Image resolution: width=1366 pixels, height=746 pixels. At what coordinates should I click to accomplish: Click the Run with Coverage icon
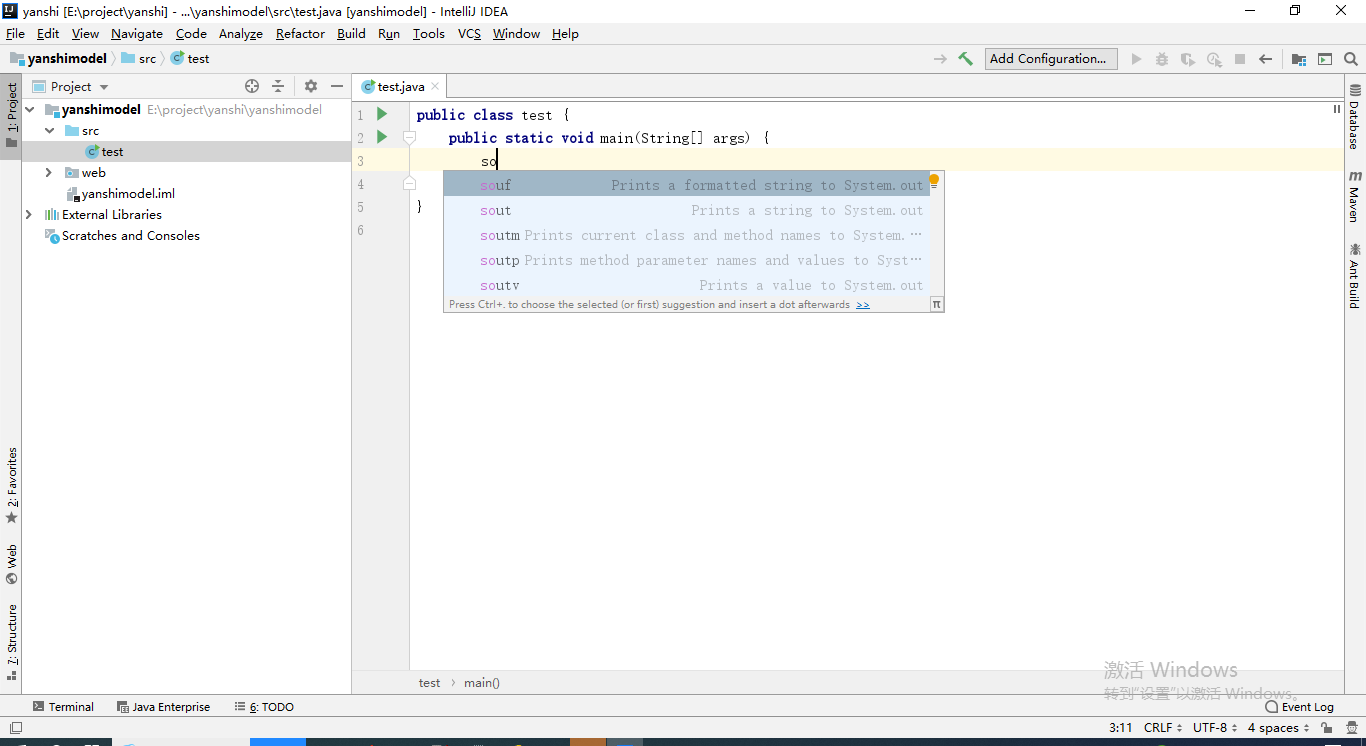point(1188,59)
